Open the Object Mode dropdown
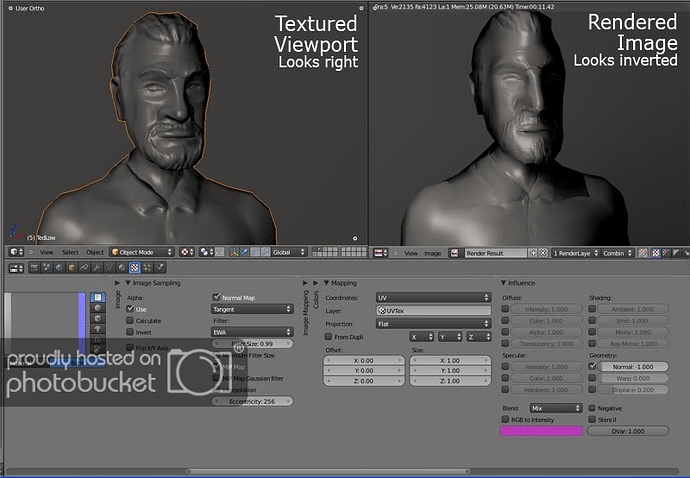Image resolution: width=690 pixels, height=478 pixels. coord(142,252)
